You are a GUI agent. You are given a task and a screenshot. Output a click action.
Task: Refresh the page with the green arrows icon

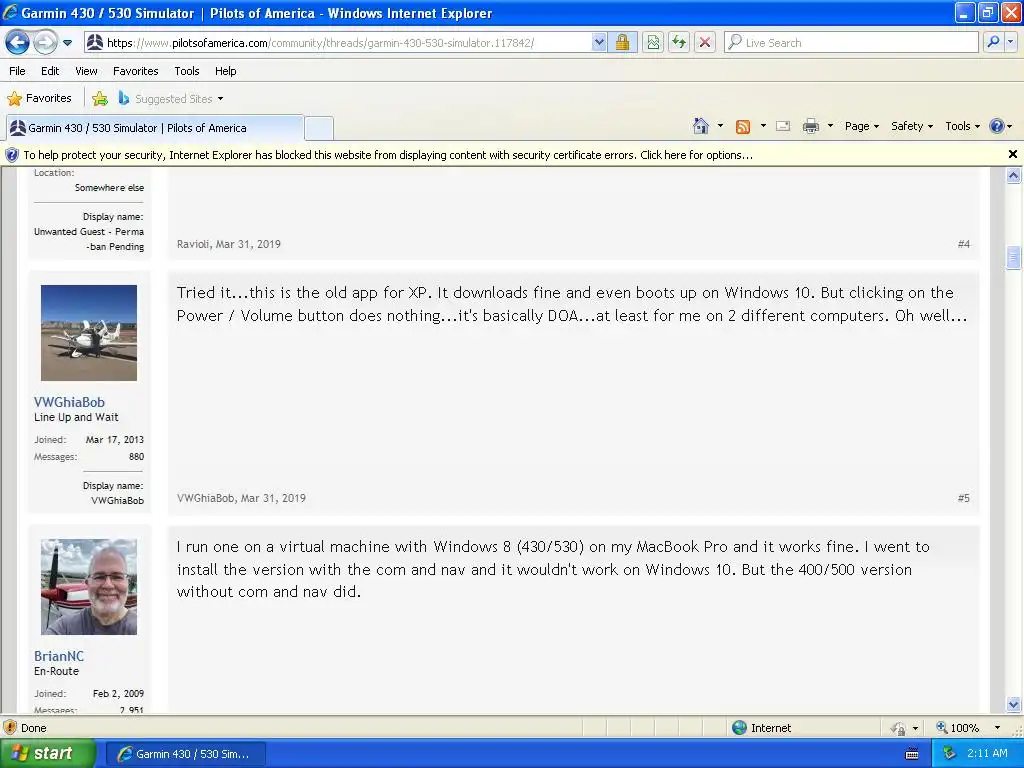click(x=679, y=43)
